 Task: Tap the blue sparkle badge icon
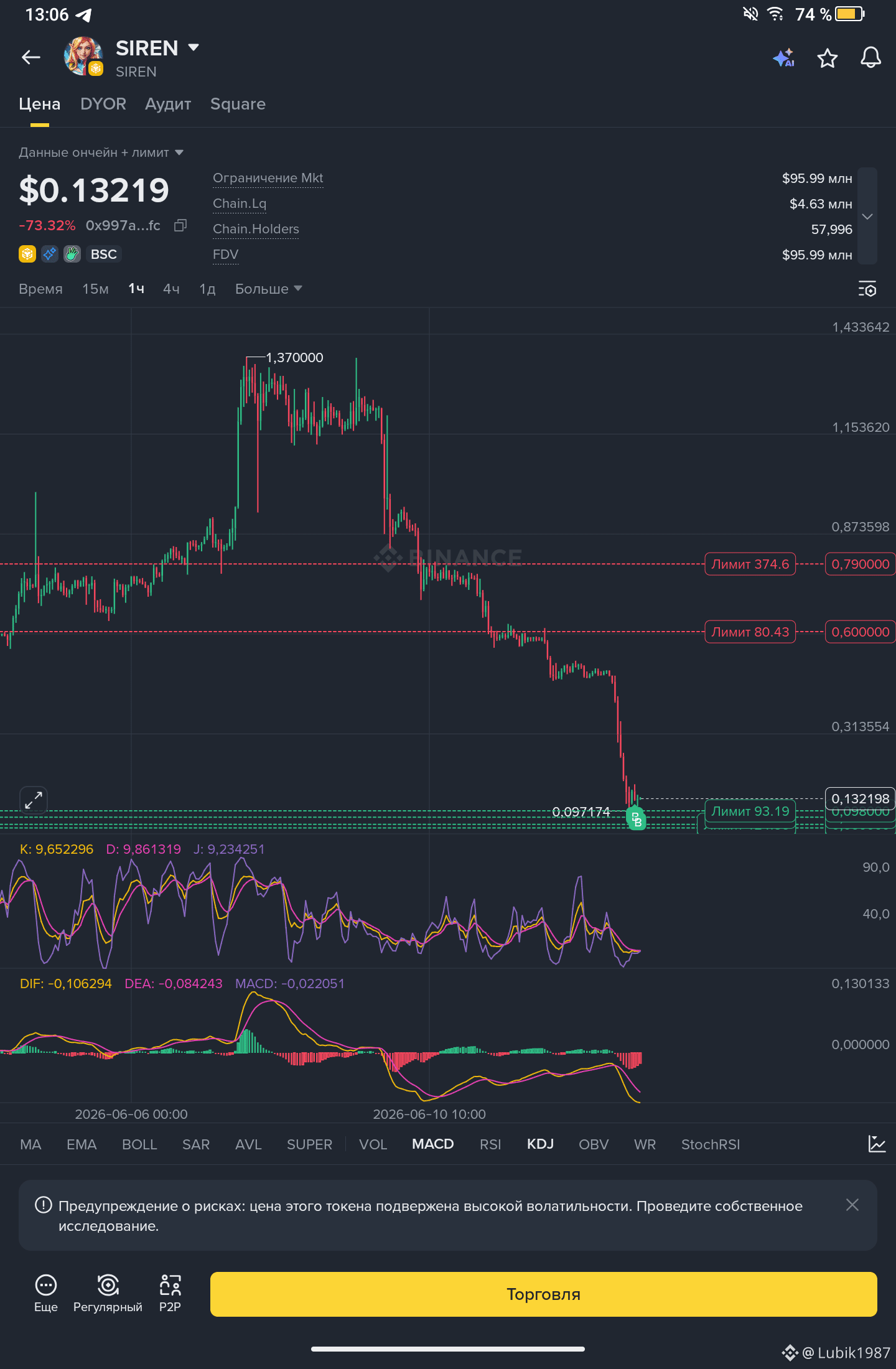click(x=50, y=254)
